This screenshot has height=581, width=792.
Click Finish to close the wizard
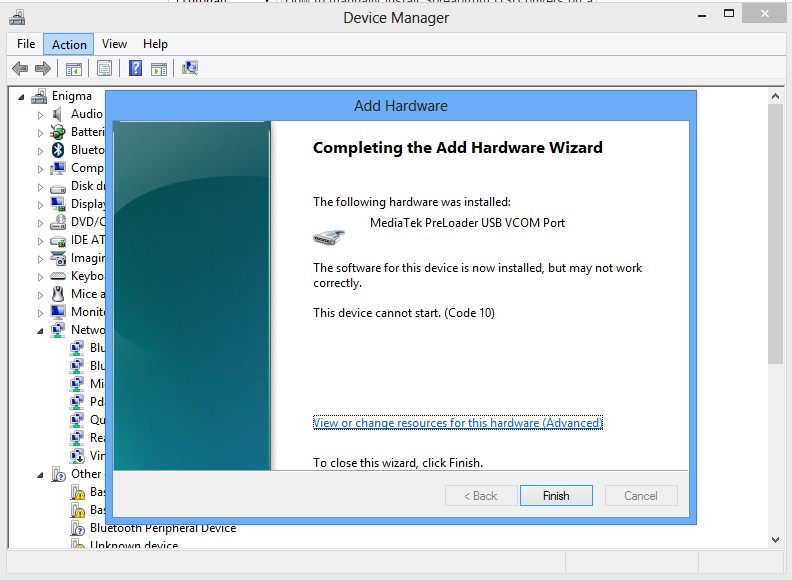[556, 496]
